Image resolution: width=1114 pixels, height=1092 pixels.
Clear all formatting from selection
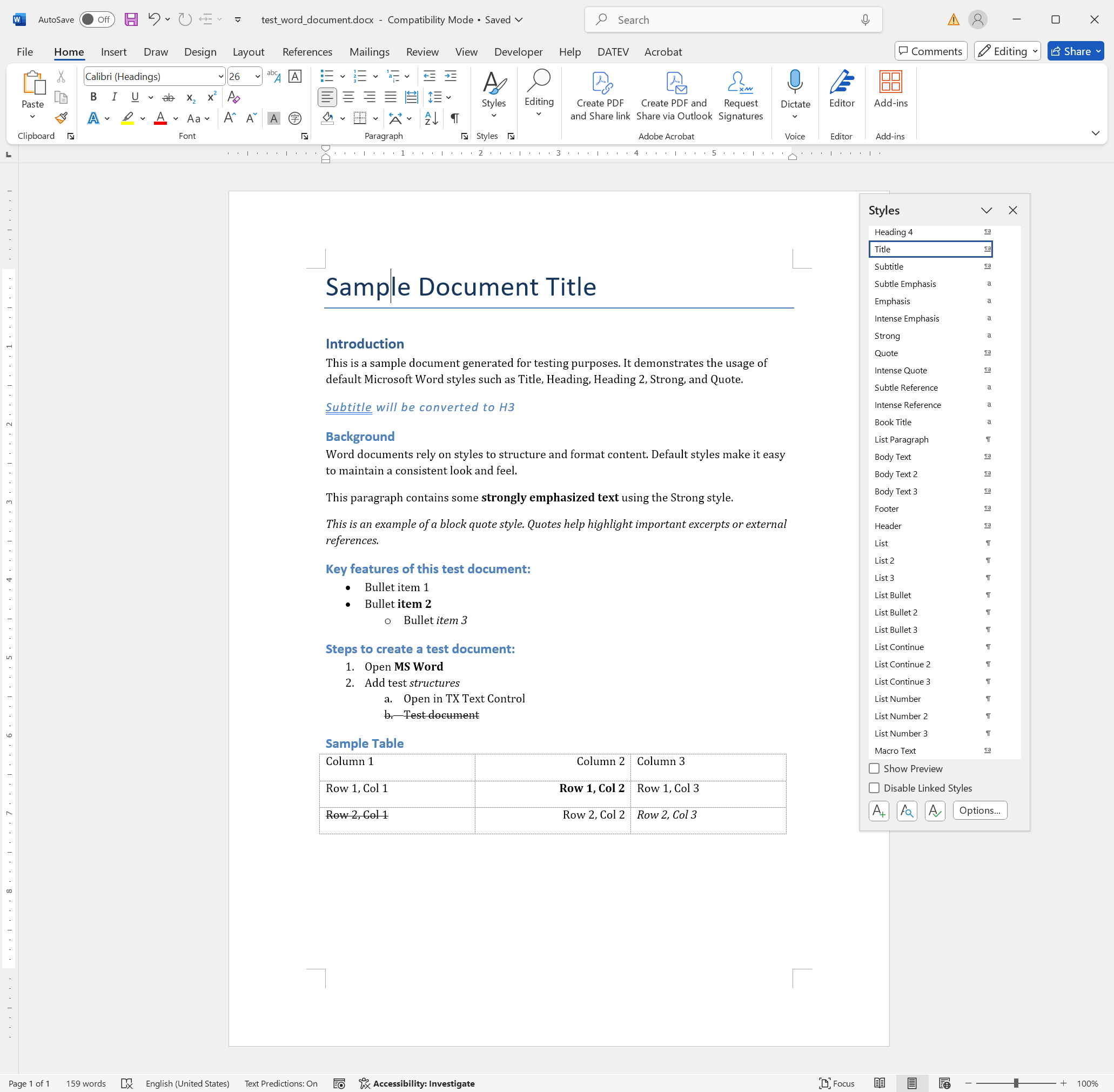tap(232, 97)
